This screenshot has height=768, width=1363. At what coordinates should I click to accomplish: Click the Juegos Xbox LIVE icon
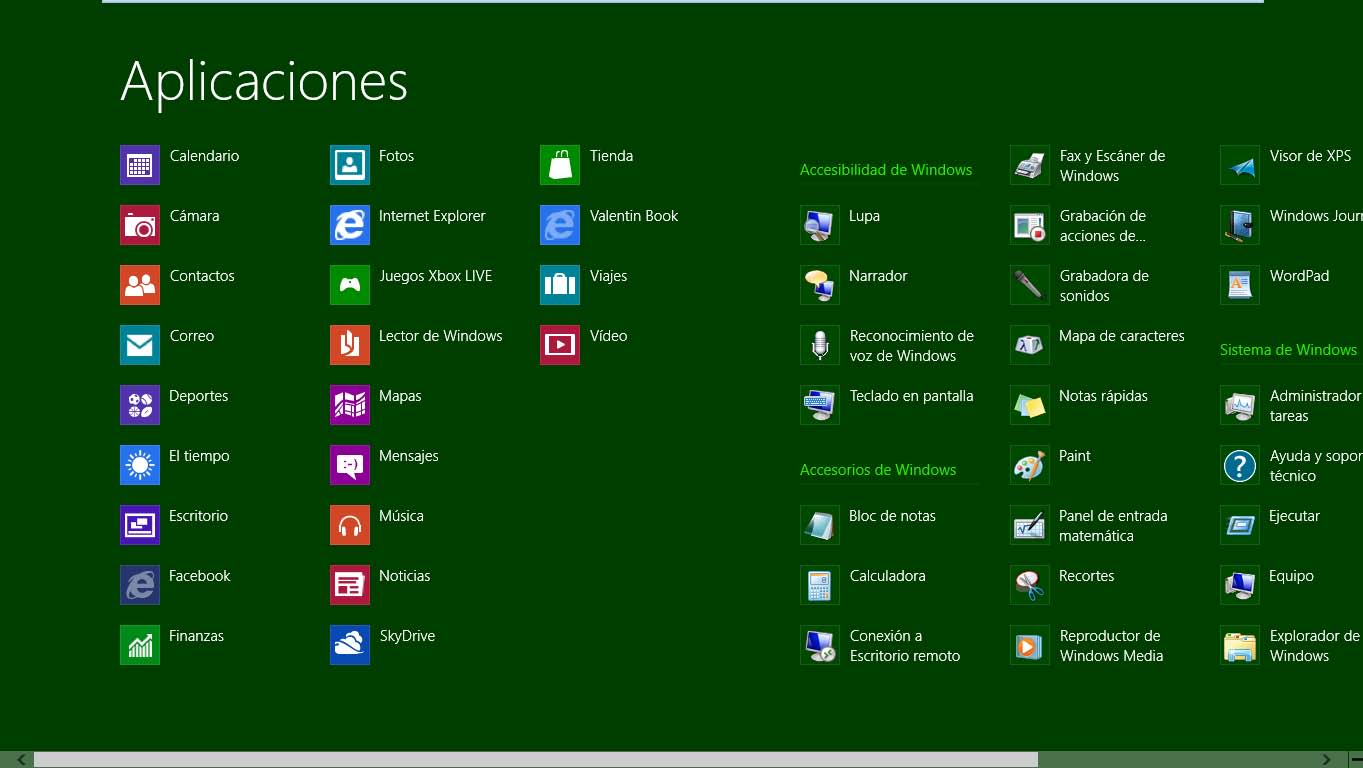tap(350, 285)
